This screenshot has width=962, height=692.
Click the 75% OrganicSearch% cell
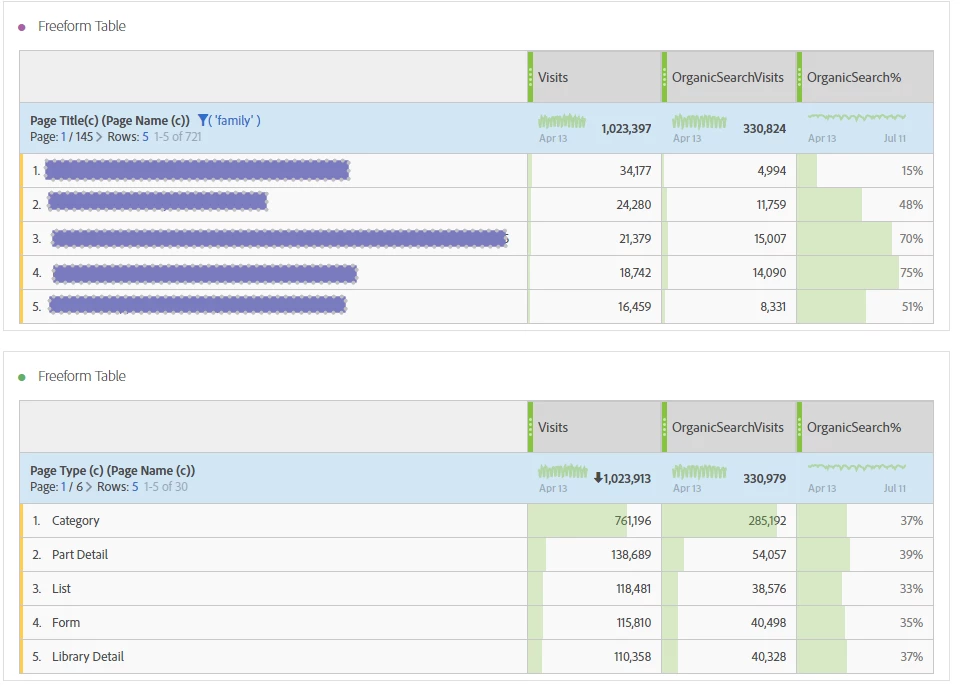coord(865,272)
